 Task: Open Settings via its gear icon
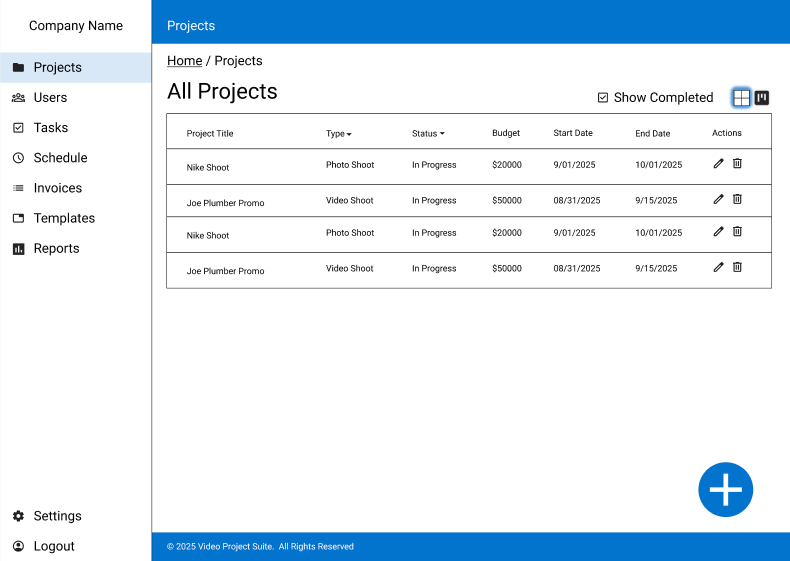(18, 516)
